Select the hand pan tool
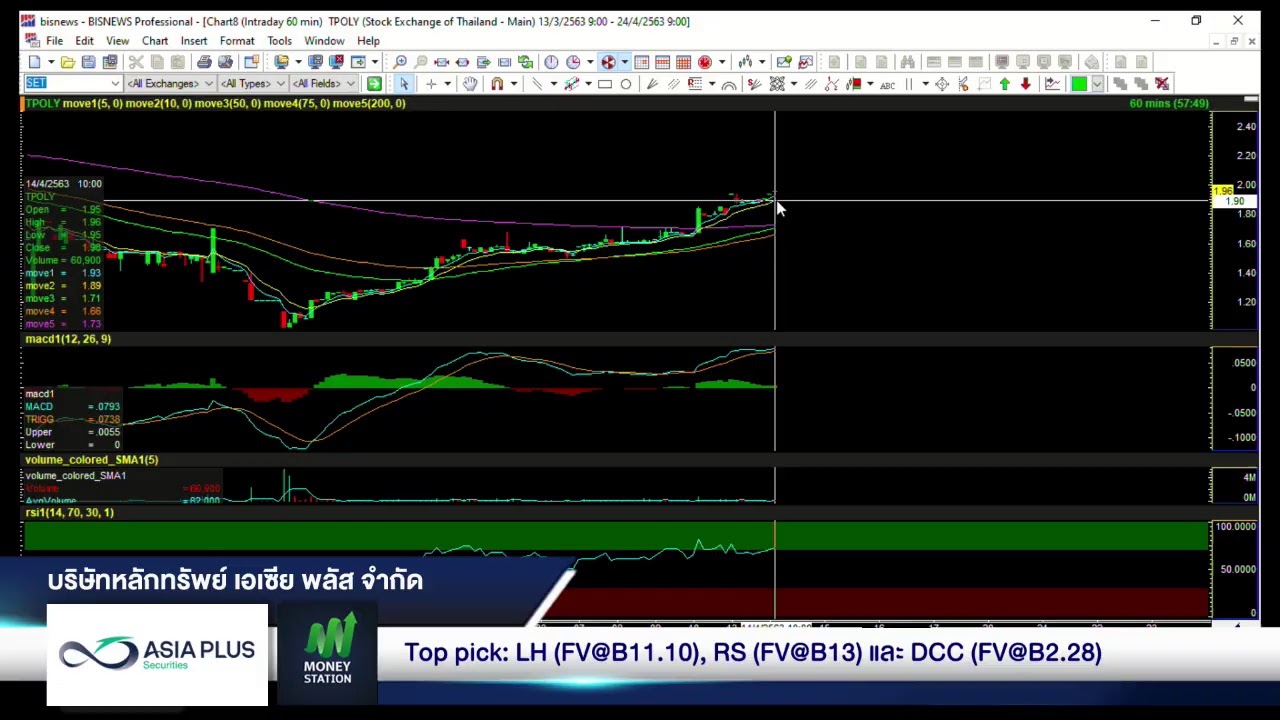This screenshot has height=720, width=1280. coord(470,84)
